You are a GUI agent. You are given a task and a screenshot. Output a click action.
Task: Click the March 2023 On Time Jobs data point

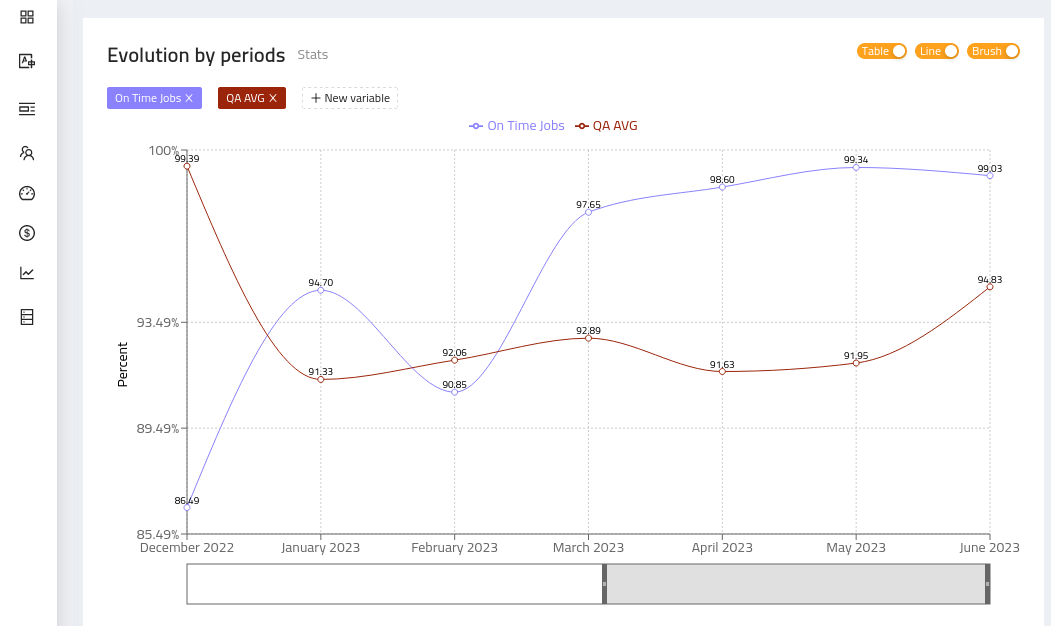588,212
